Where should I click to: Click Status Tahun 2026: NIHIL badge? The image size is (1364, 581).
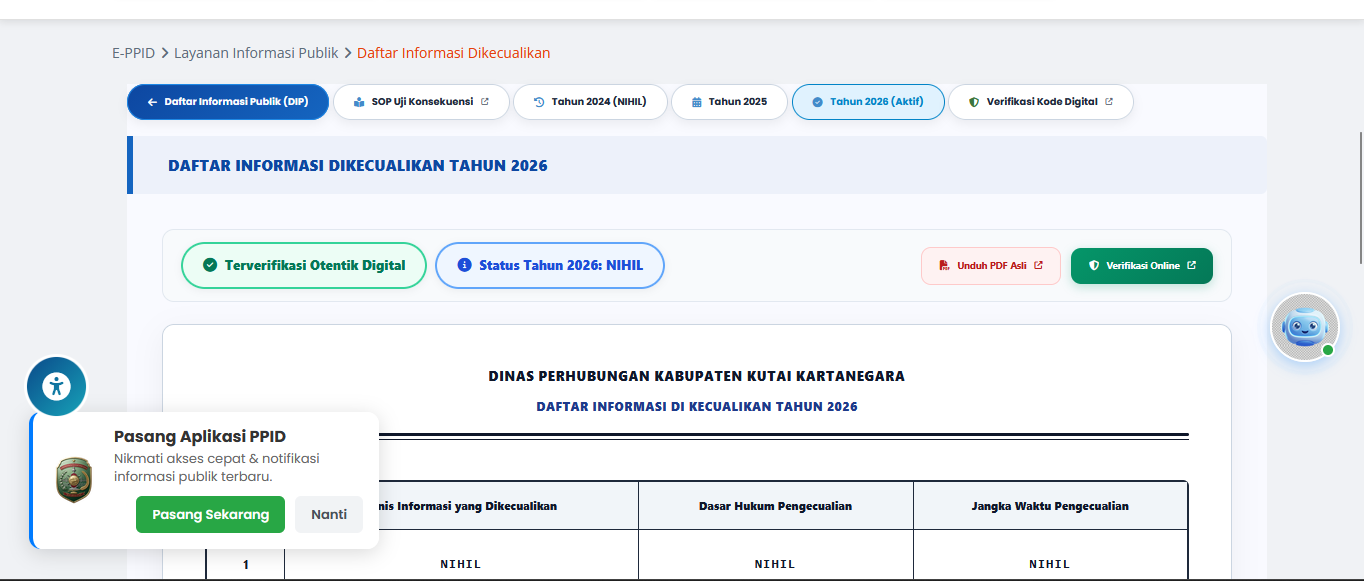coord(550,266)
